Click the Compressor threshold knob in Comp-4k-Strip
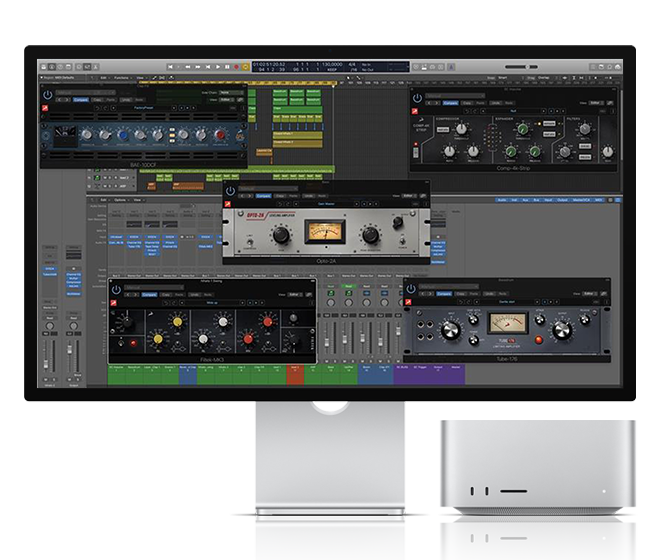660x560 pixels. [461, 129]
